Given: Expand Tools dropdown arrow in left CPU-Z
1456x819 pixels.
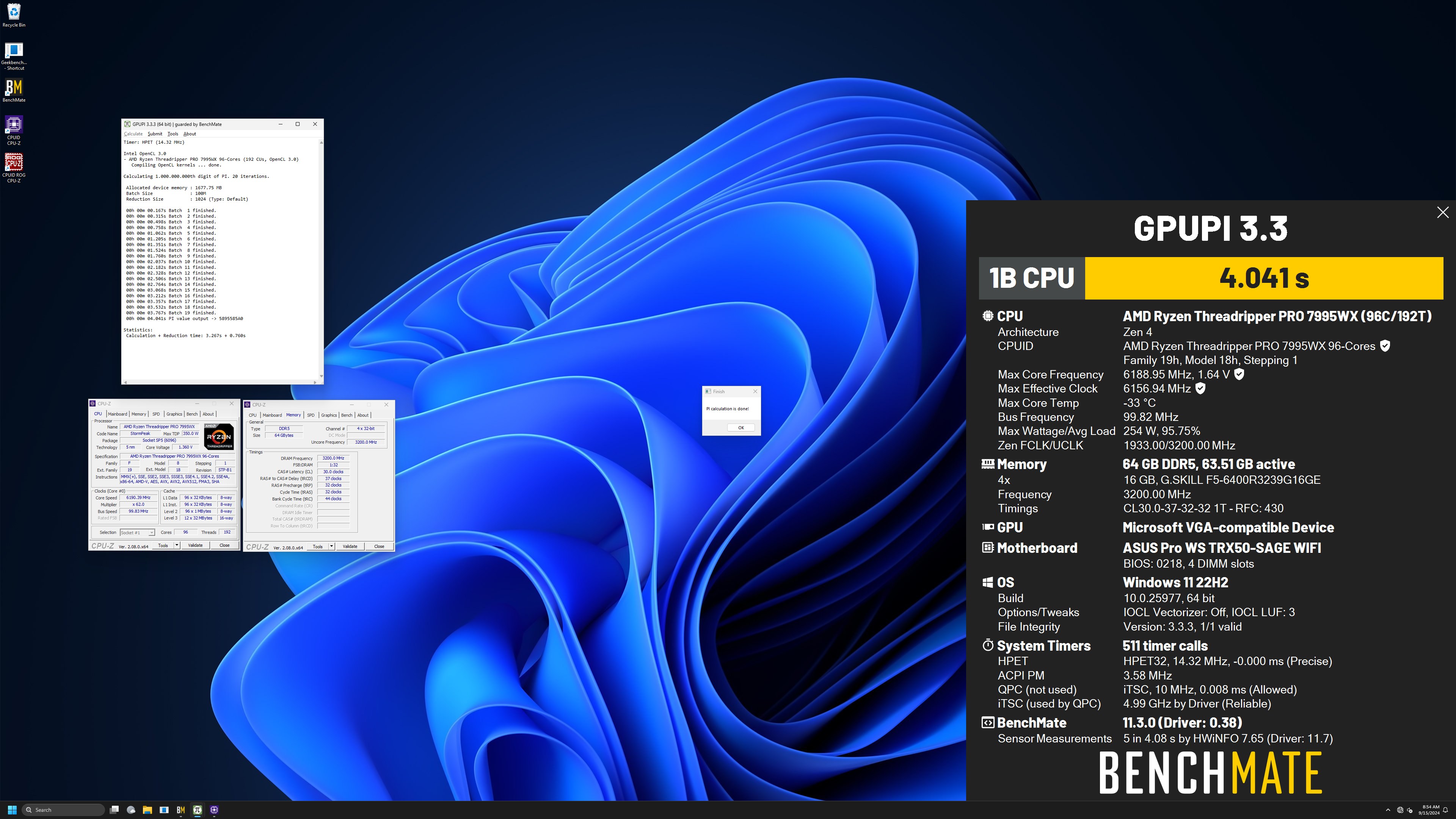Looking at the screenshot, I should (177, 546).
